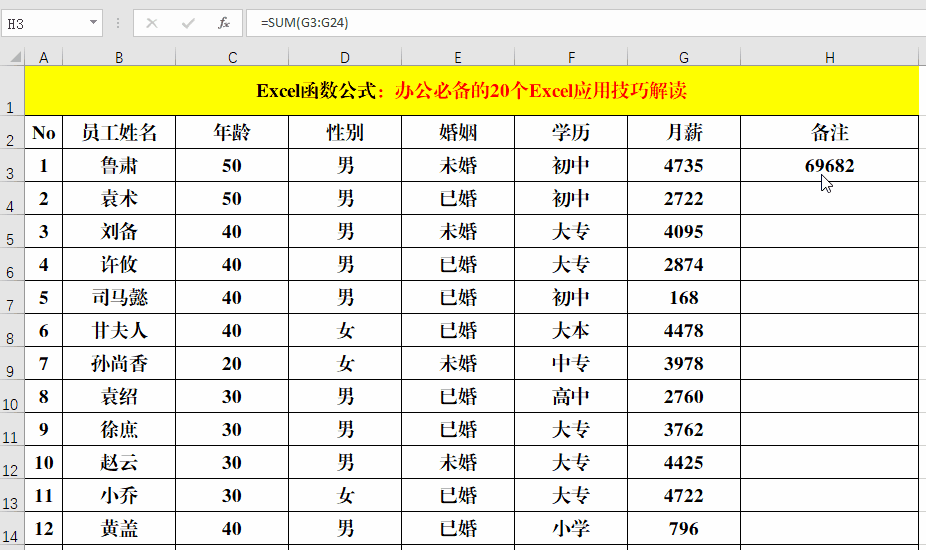Image resolution: width=926 pixels, height=550 pixels.
Task: Select row 1 header
Action: (x=12, y=90)
